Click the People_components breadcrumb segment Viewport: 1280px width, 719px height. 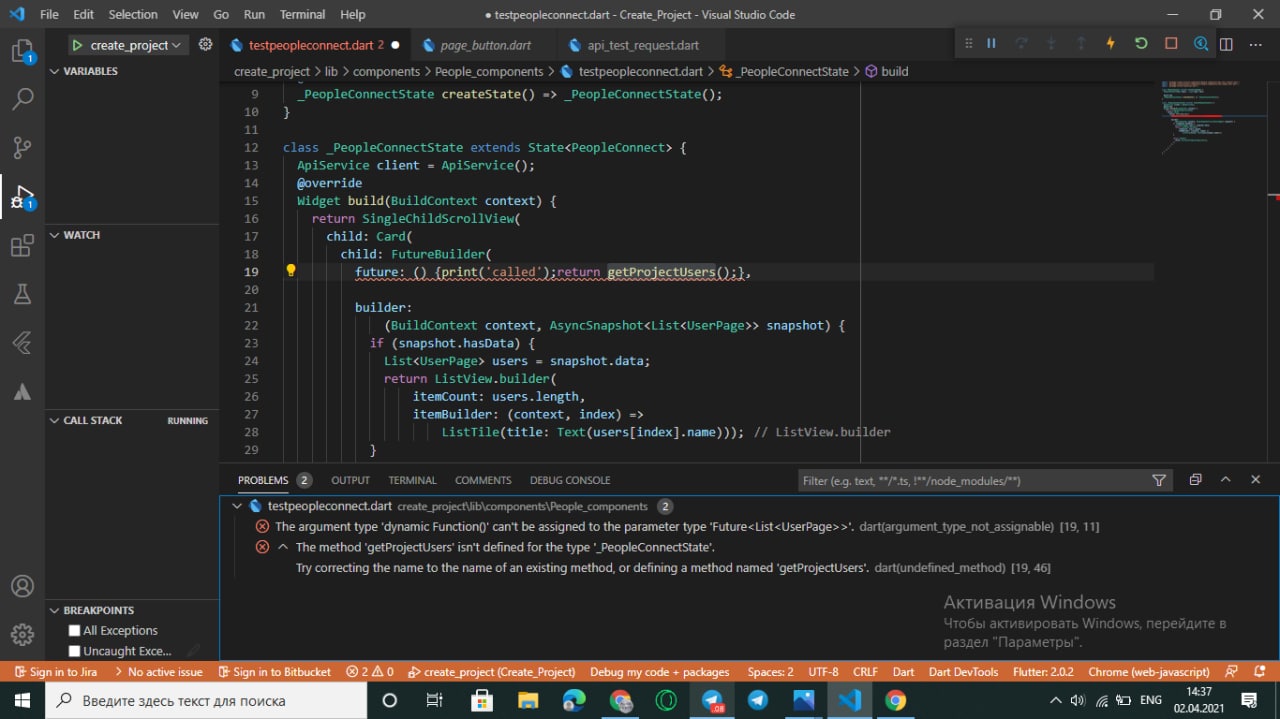(x=490, y=71)
